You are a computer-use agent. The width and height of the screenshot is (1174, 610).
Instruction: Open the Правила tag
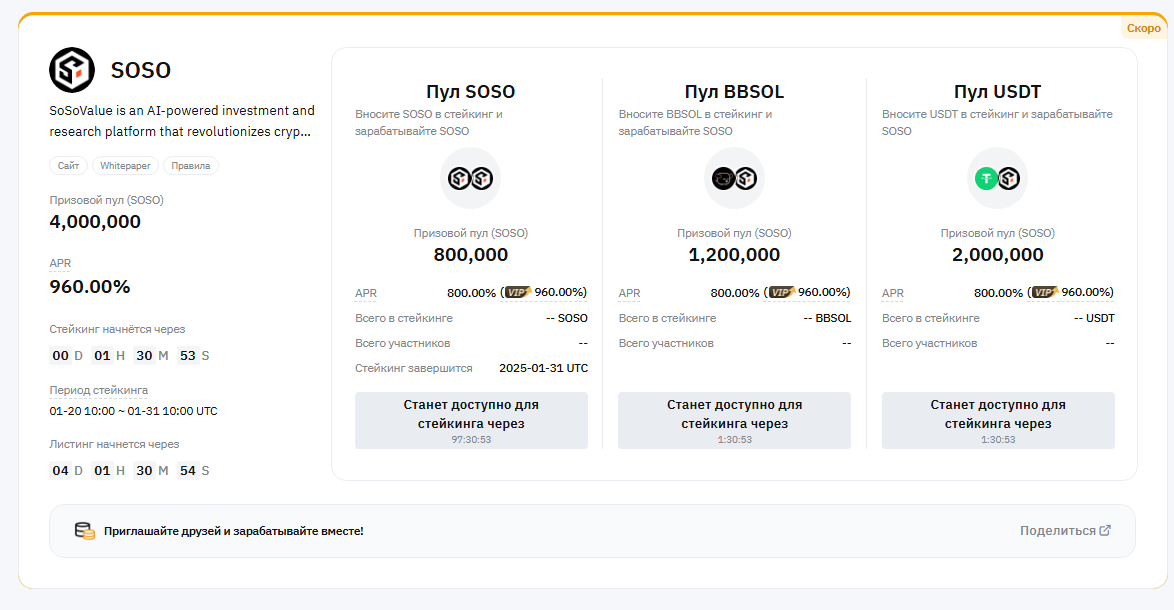pyautogui.click(x=191, y=166)
